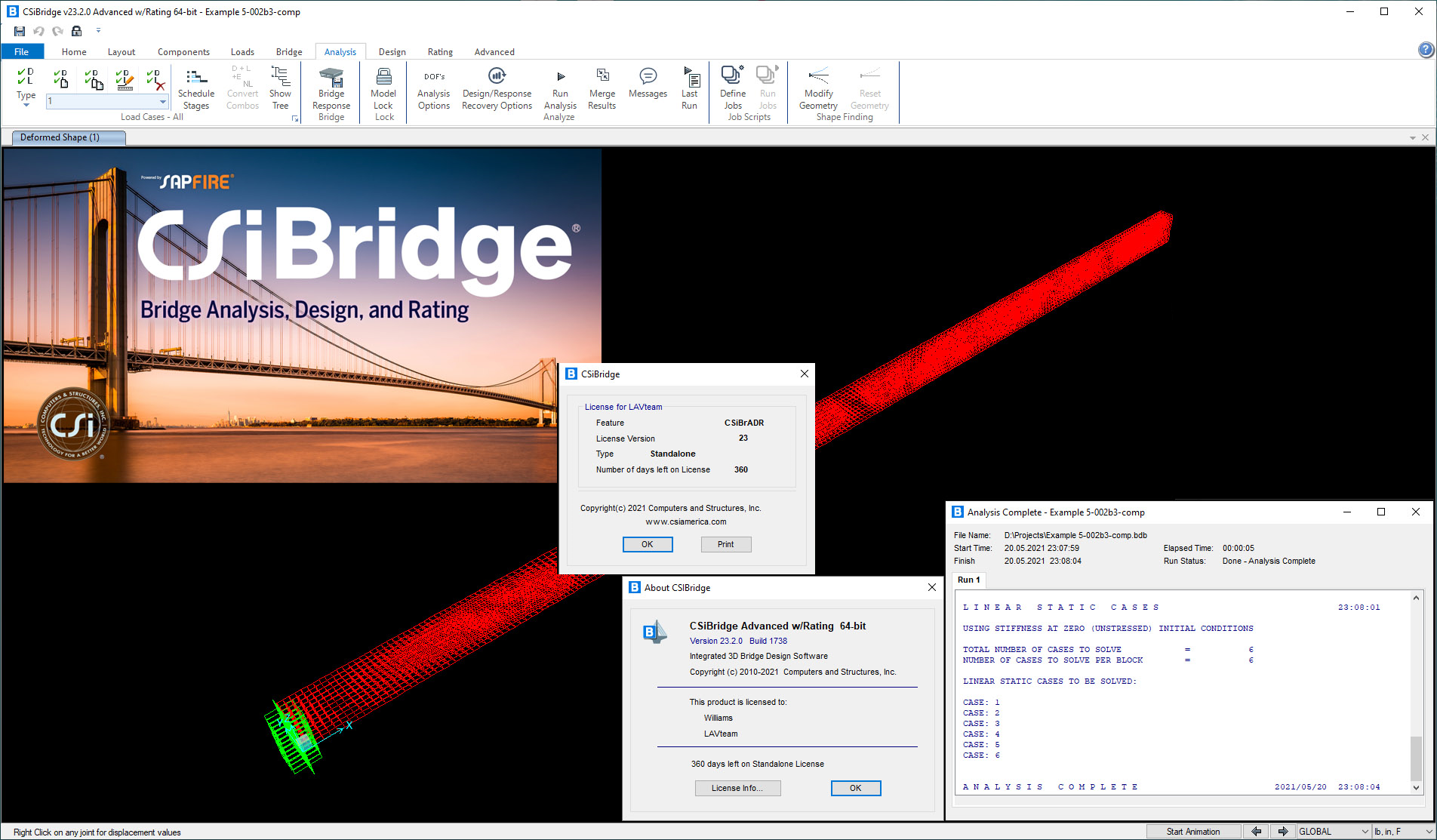Click the copy load case icon
The image size is (1437, 840).
click(94, 78)
